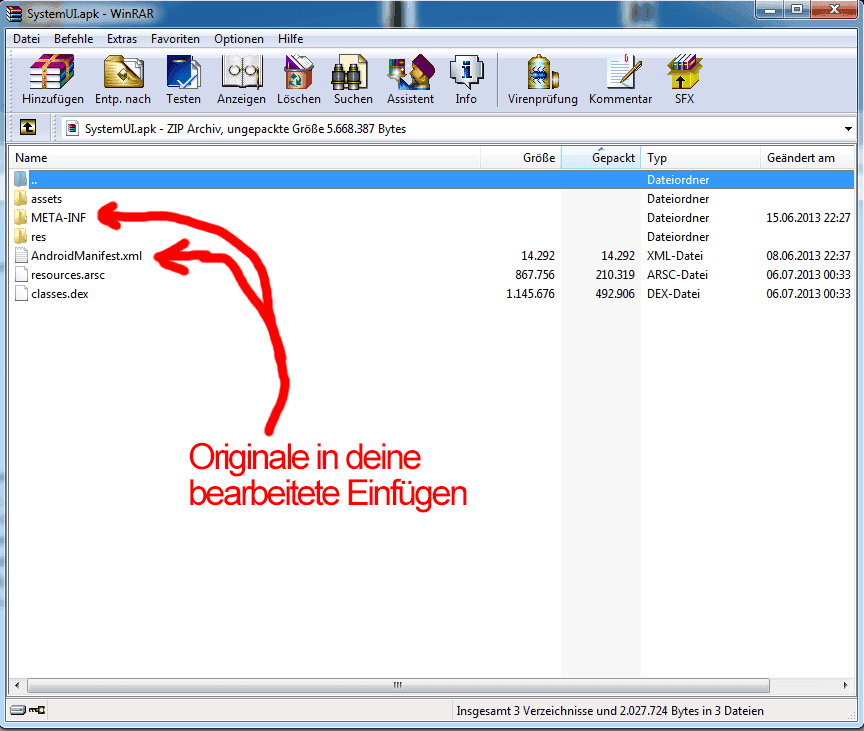Viewport: 864px width, 731px height.
Task: Sort by the Name column header
Action: (x=245, y=158)
